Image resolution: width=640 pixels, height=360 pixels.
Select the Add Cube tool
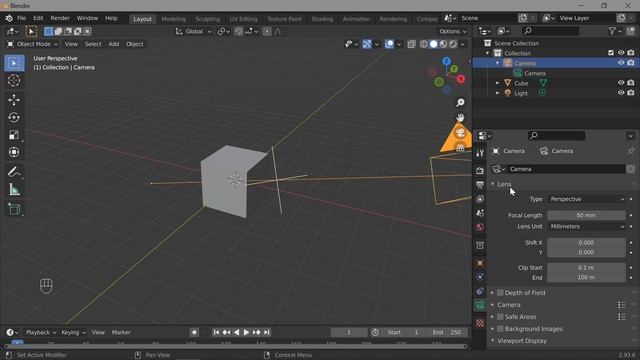(14, 209)
